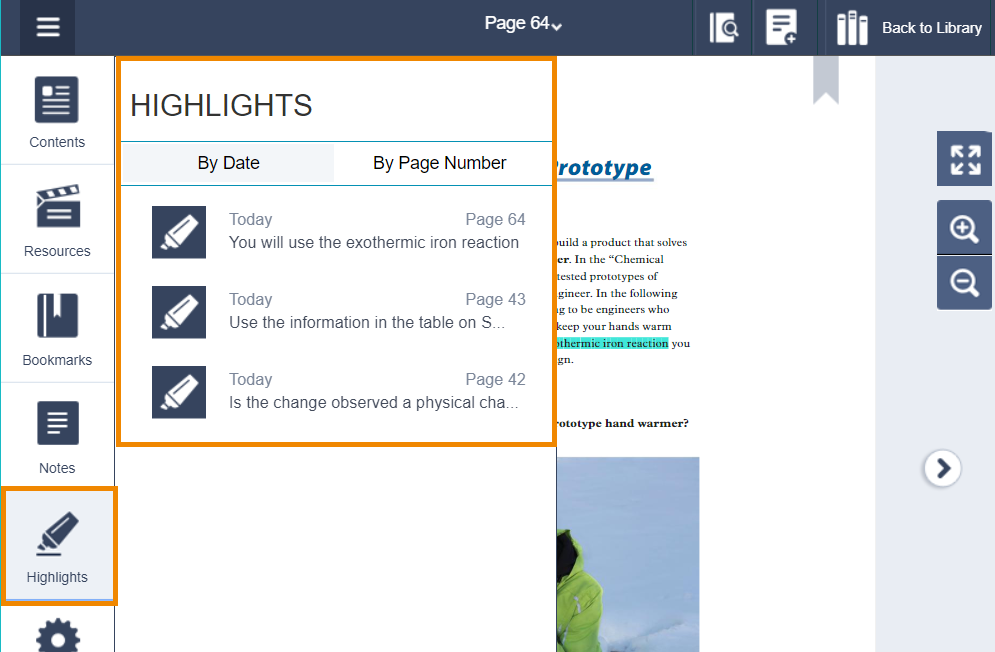This screenshot has width=995, height=652.
Task: Open the hamburger menu
Action: click(x=48, y=27)
